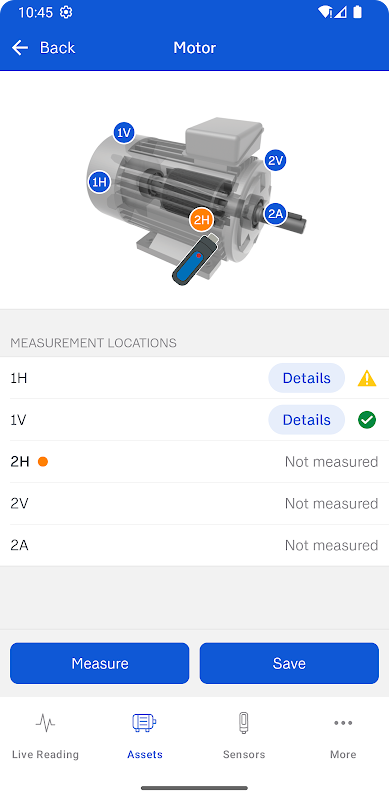Open the Sensors tab
Viewport: 389px width, 800px height.
(x=244, y=736)
